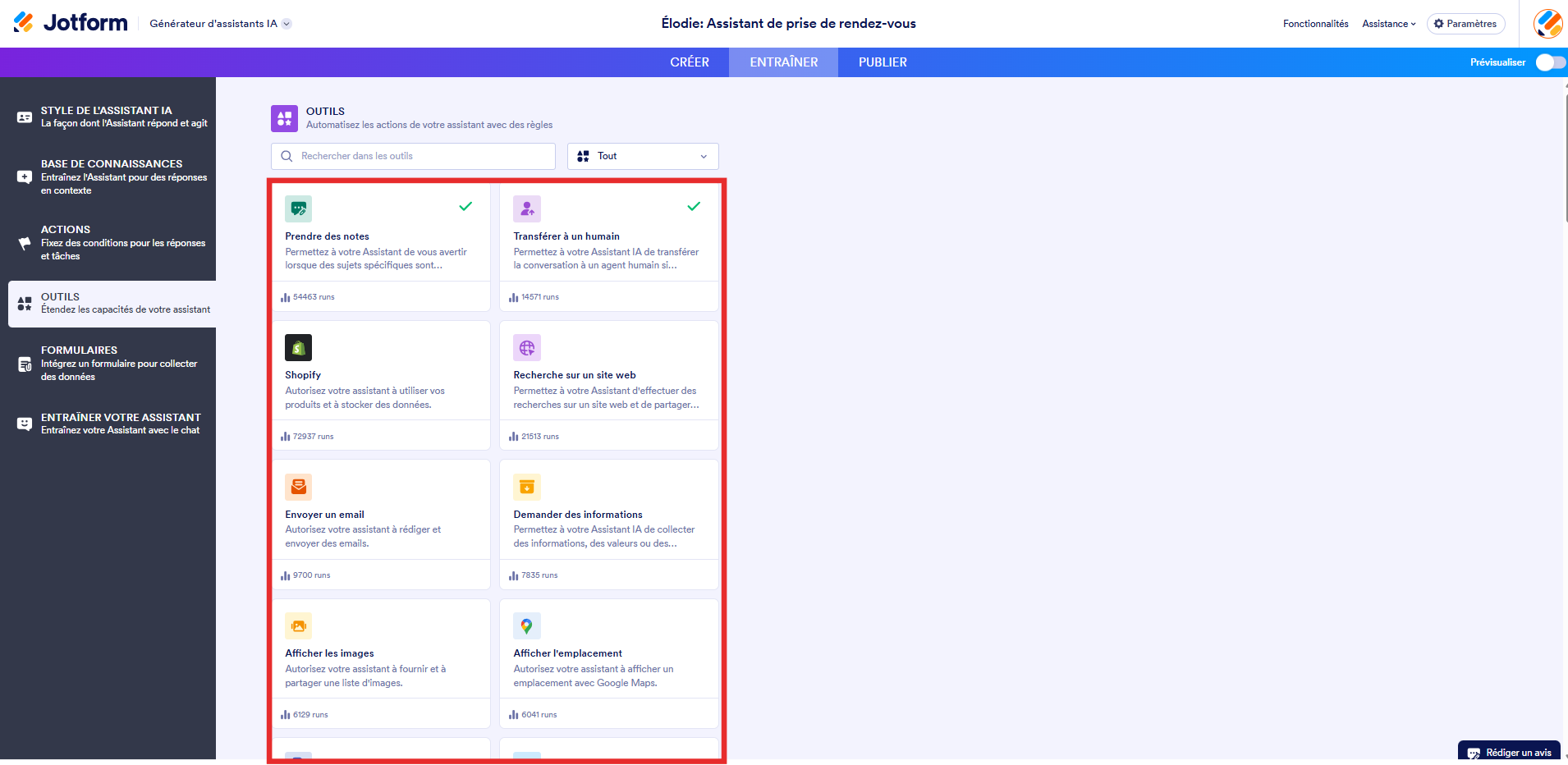Viewport: 1568px width, 765px height.
Task: Open Recherche sur un site web title
Action: pyautogui.click(x=575, y=375)
